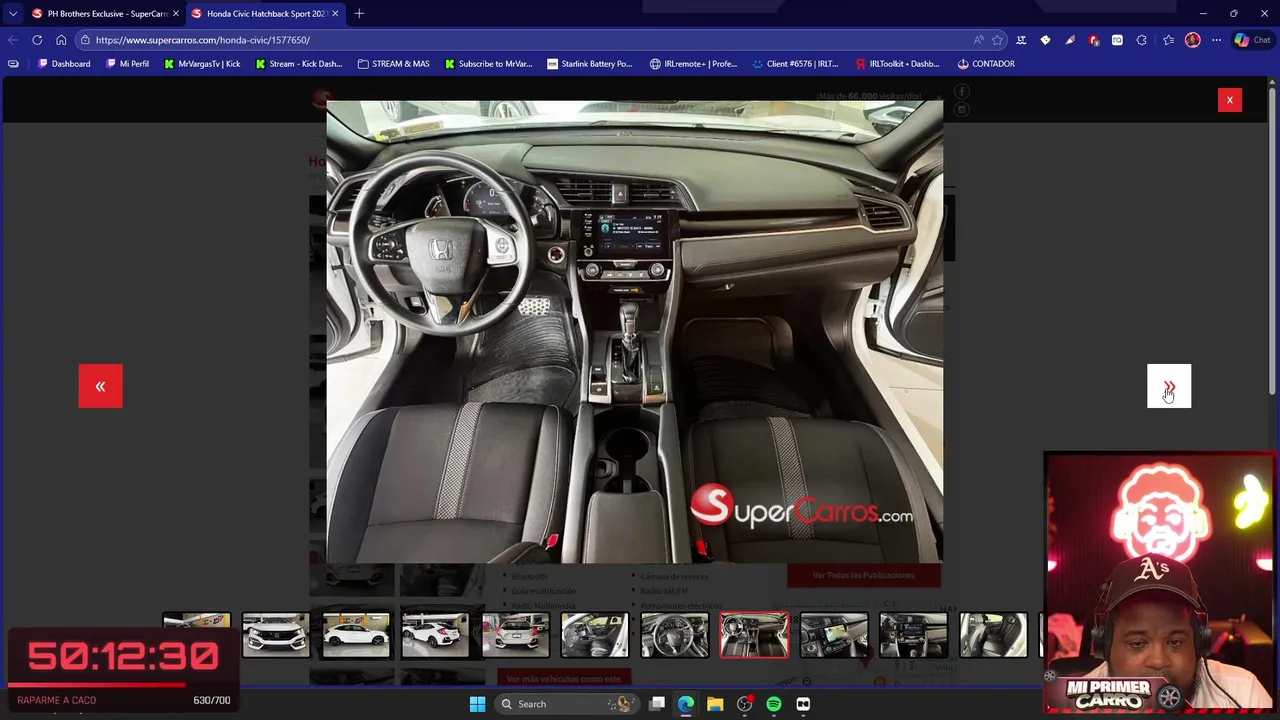Image resolution: width=1280 pixels, height=720 pixels.
Task: Open the red badge extension icon
Action: [x=1093, y=40]
